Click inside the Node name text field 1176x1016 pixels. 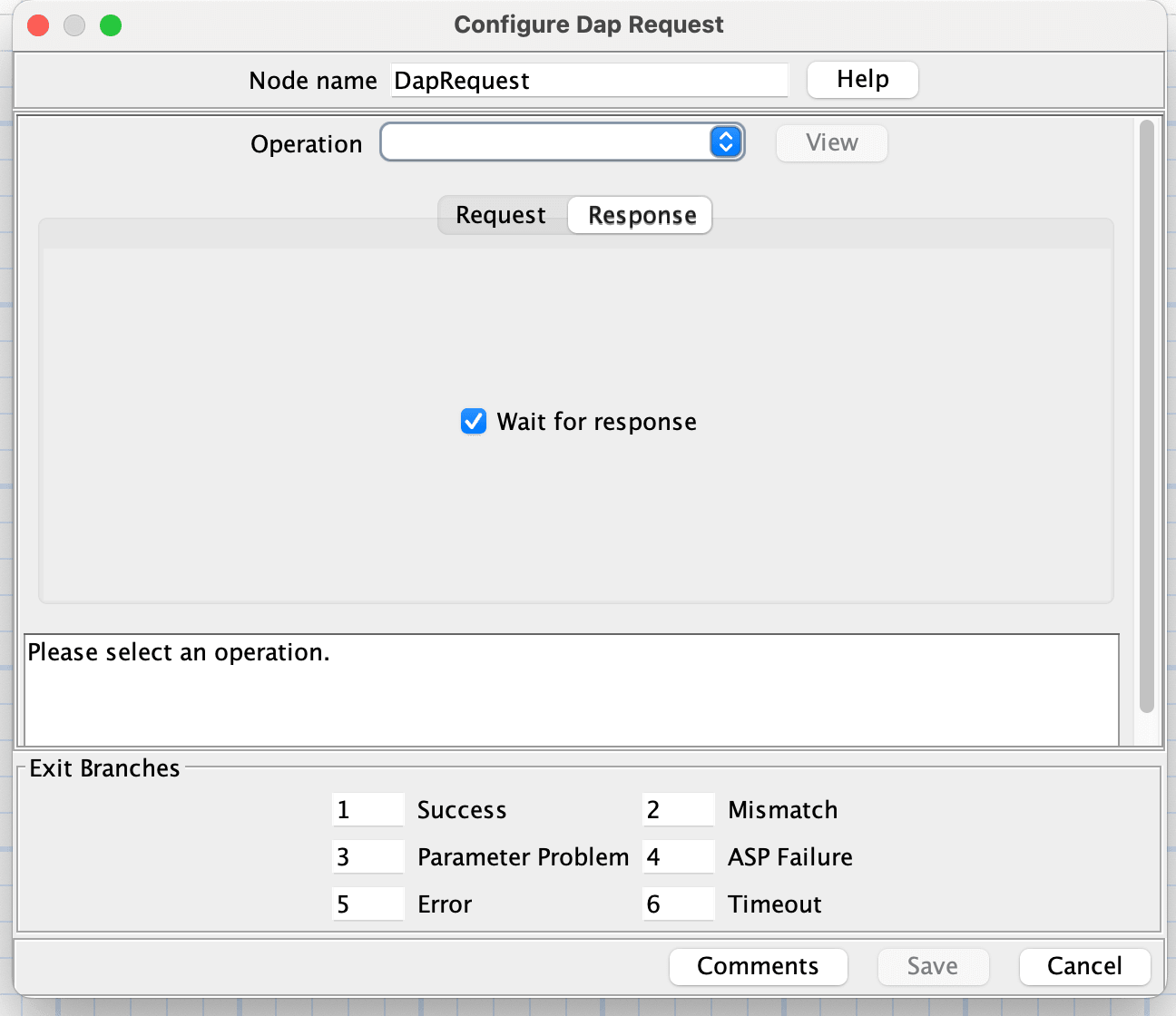[x=589, y=80]
